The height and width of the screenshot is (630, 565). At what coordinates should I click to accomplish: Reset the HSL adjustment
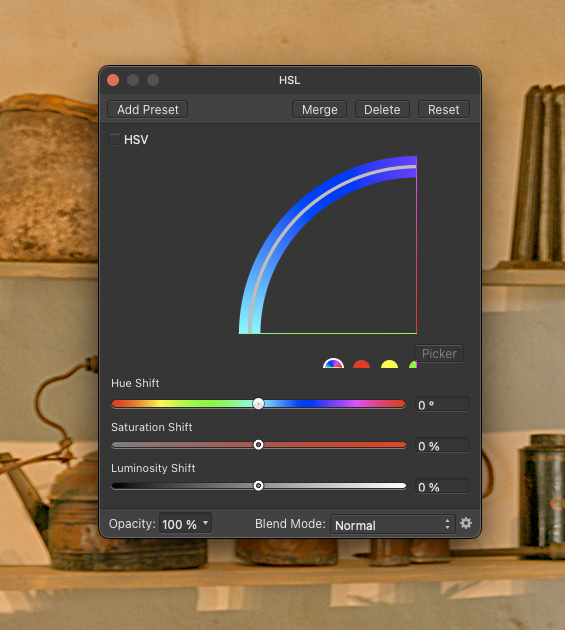(444, 109)
